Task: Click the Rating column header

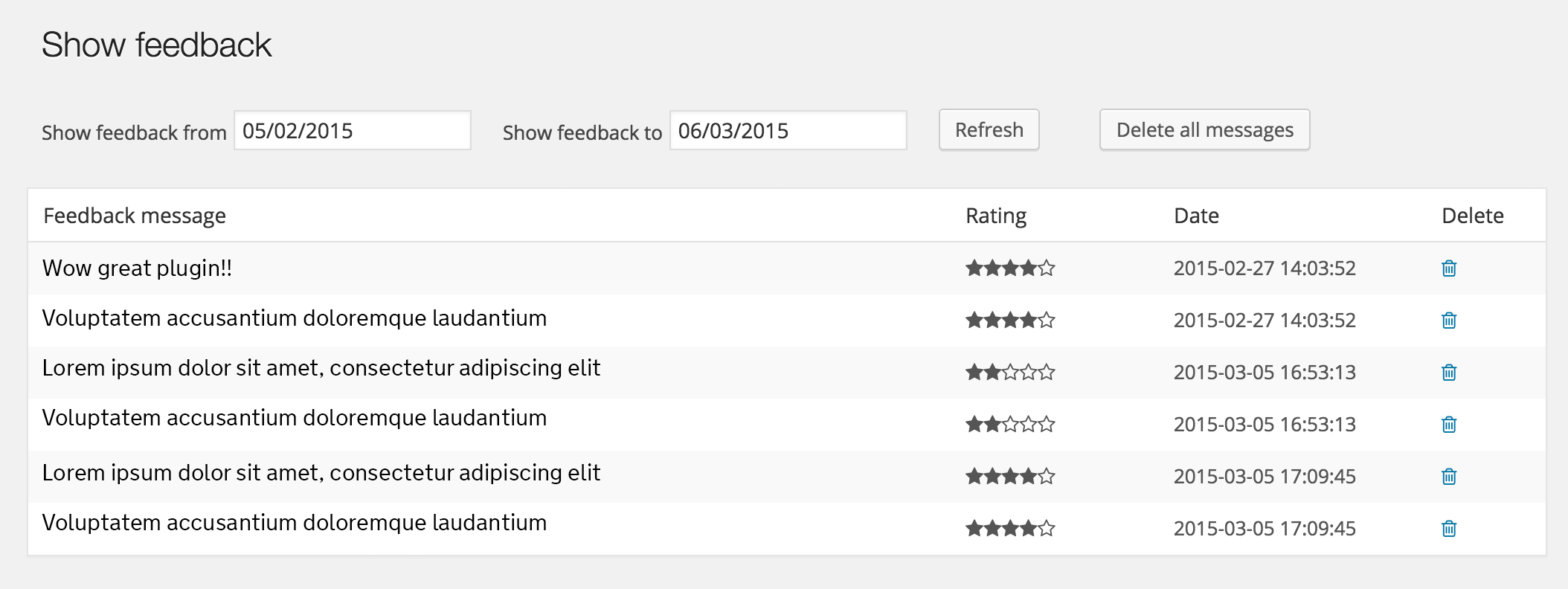Action: coord(996,216)
